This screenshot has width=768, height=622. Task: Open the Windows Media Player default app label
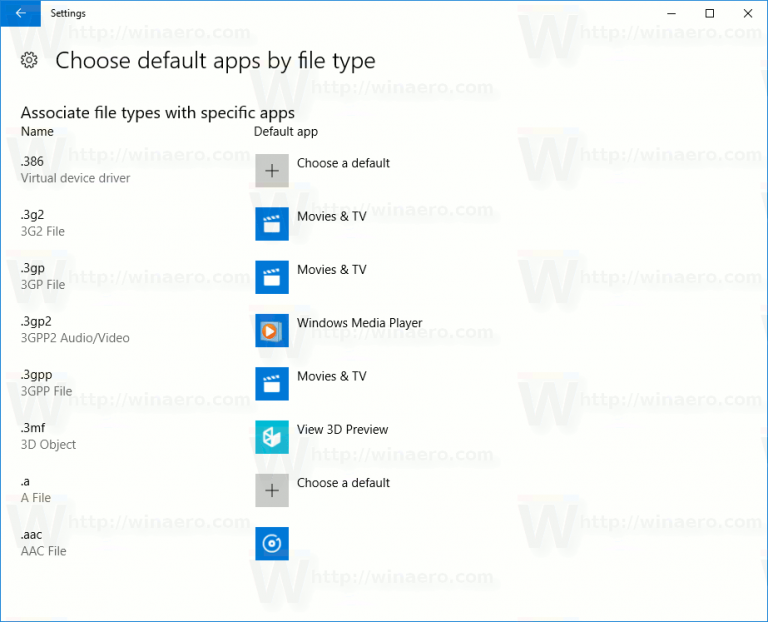tap(359, 323)
